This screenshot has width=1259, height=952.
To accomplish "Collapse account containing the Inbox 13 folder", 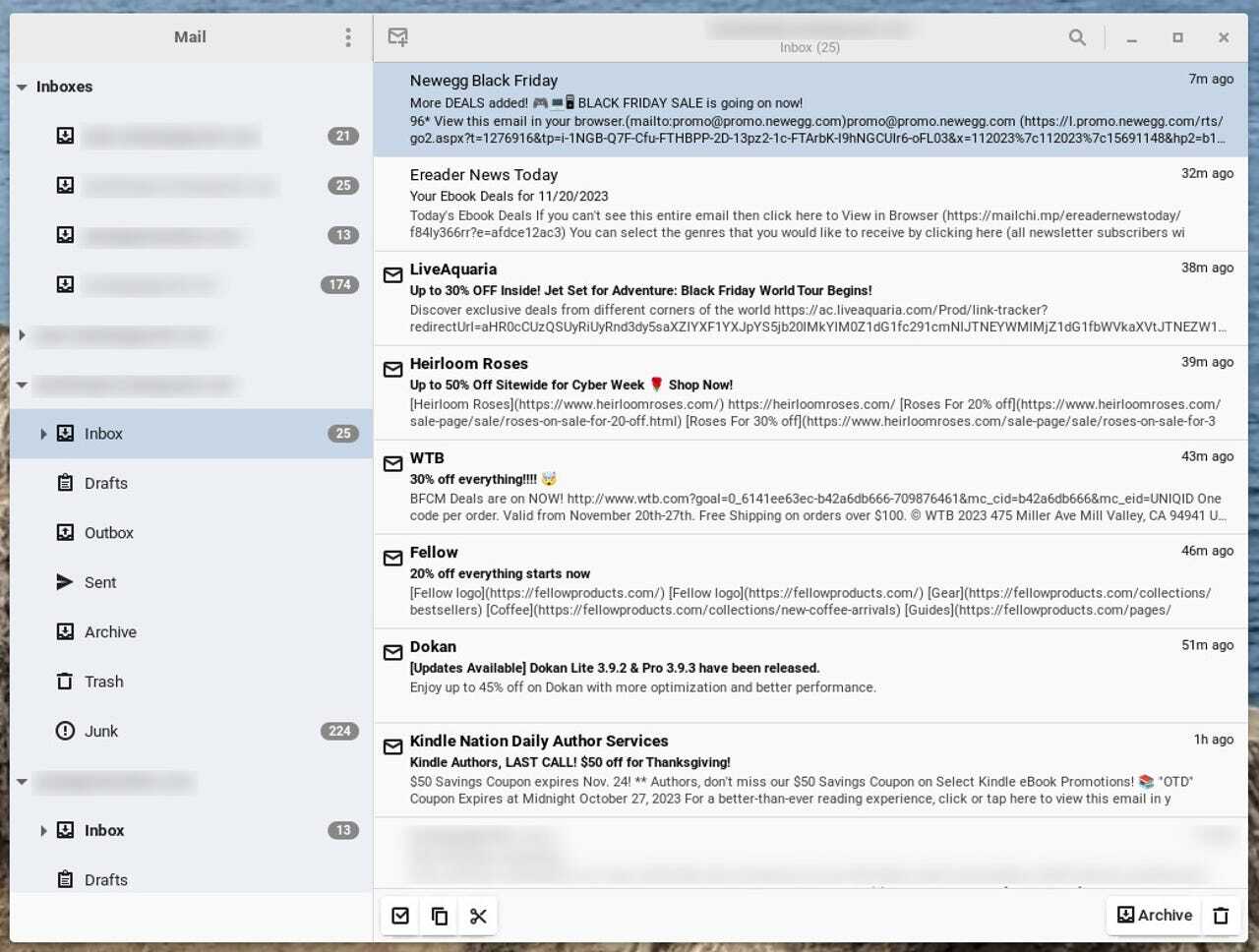I will point(22,782).
